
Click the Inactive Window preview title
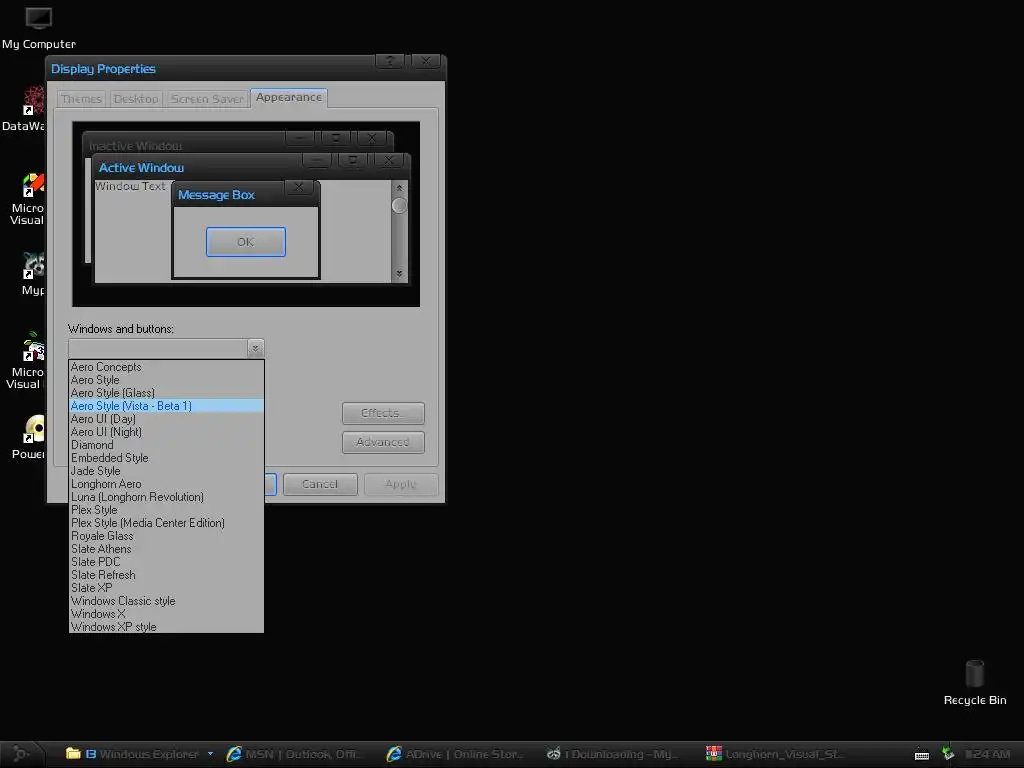(x=136, y=146)
